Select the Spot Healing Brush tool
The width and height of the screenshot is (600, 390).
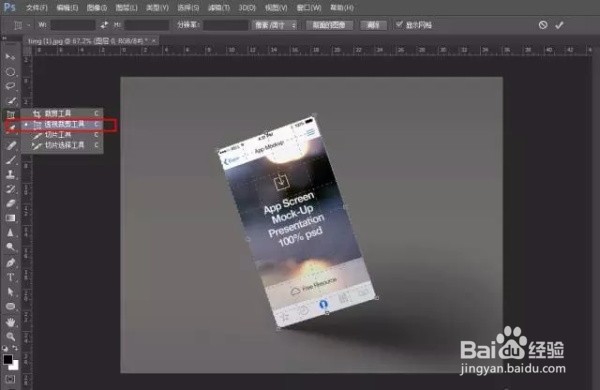click(x=10, y=145)
